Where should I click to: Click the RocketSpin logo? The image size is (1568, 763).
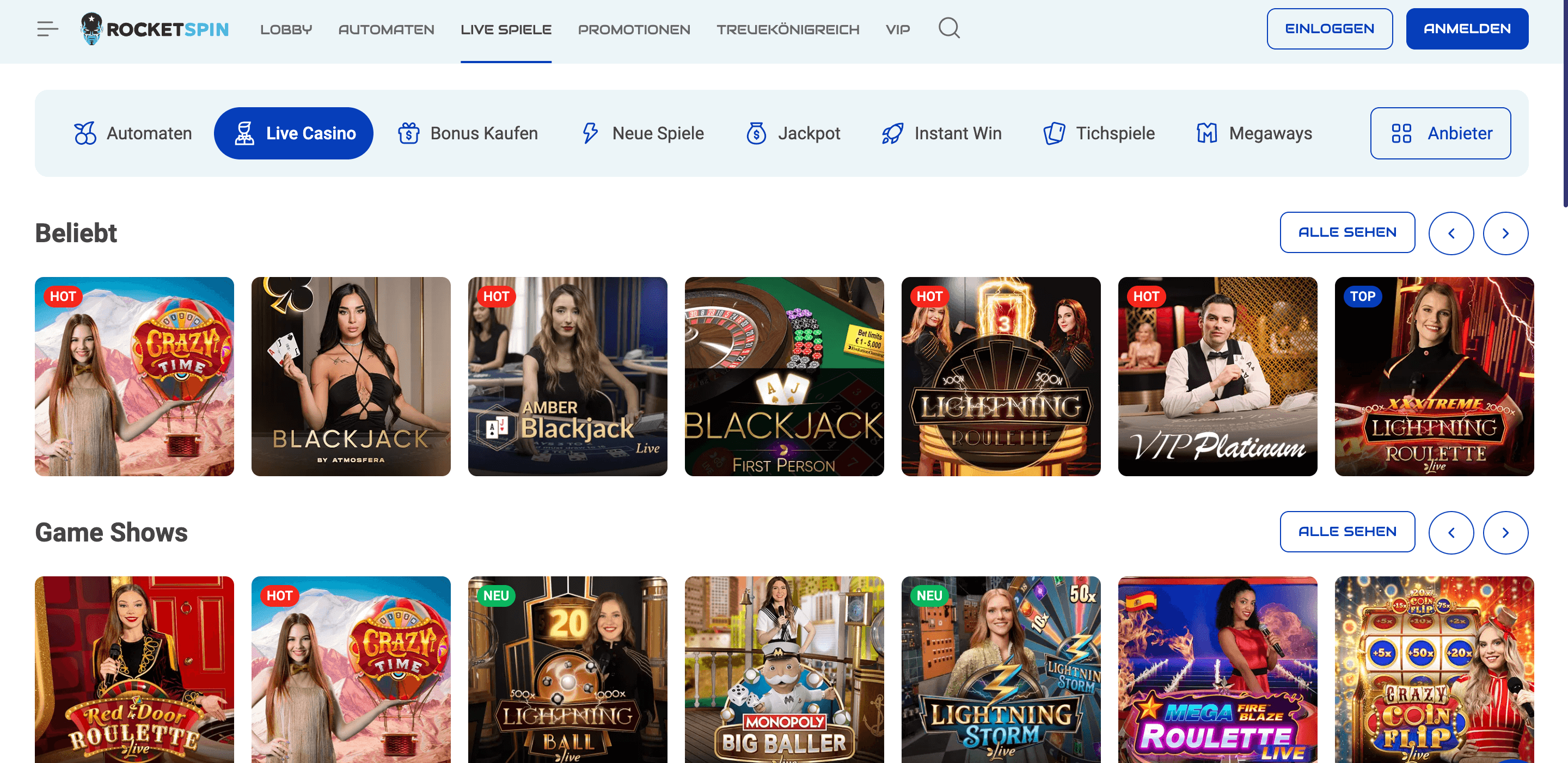155,29
